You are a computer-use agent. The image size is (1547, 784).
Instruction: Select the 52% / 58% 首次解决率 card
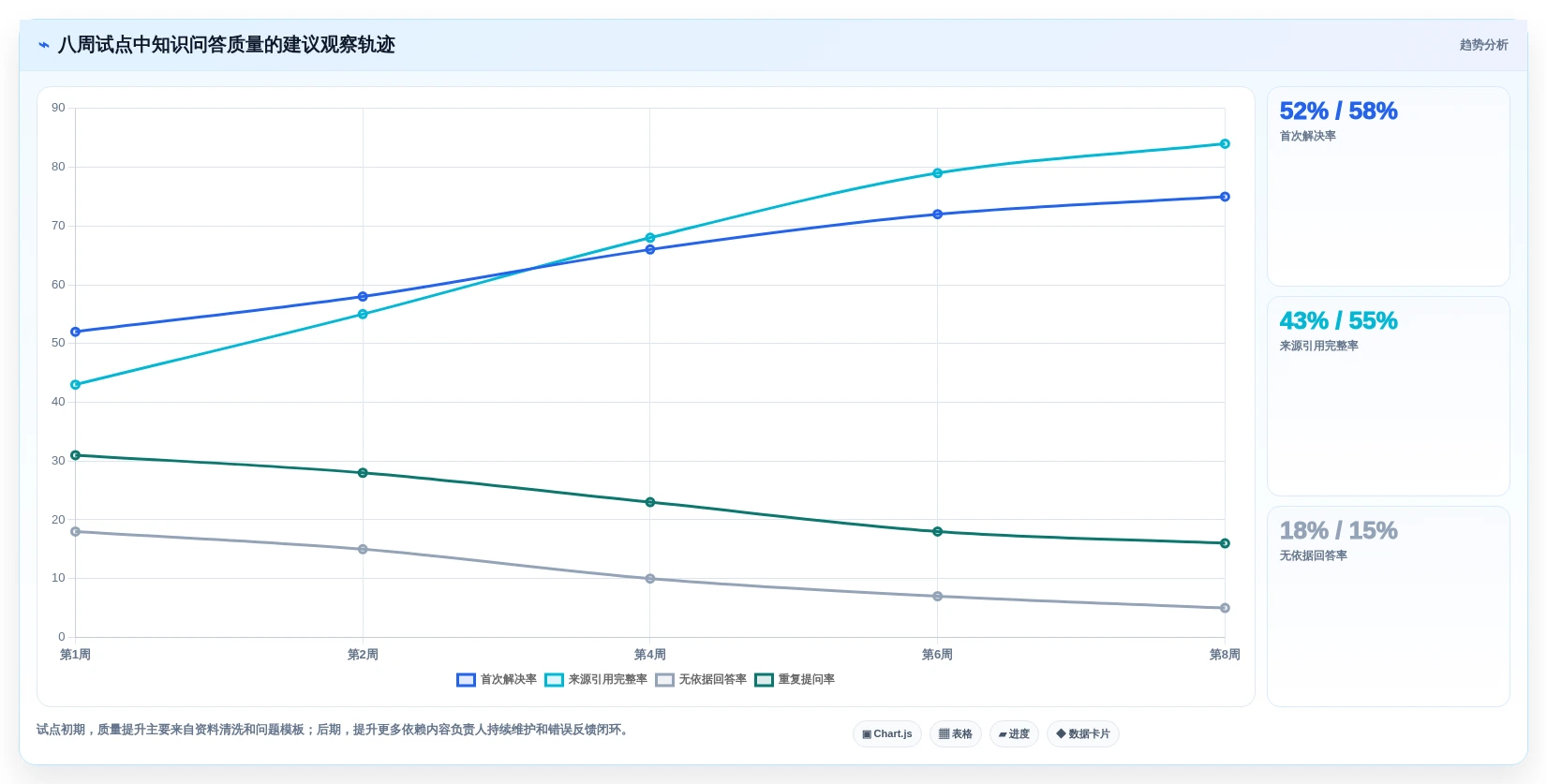(x=1388, y=186)
